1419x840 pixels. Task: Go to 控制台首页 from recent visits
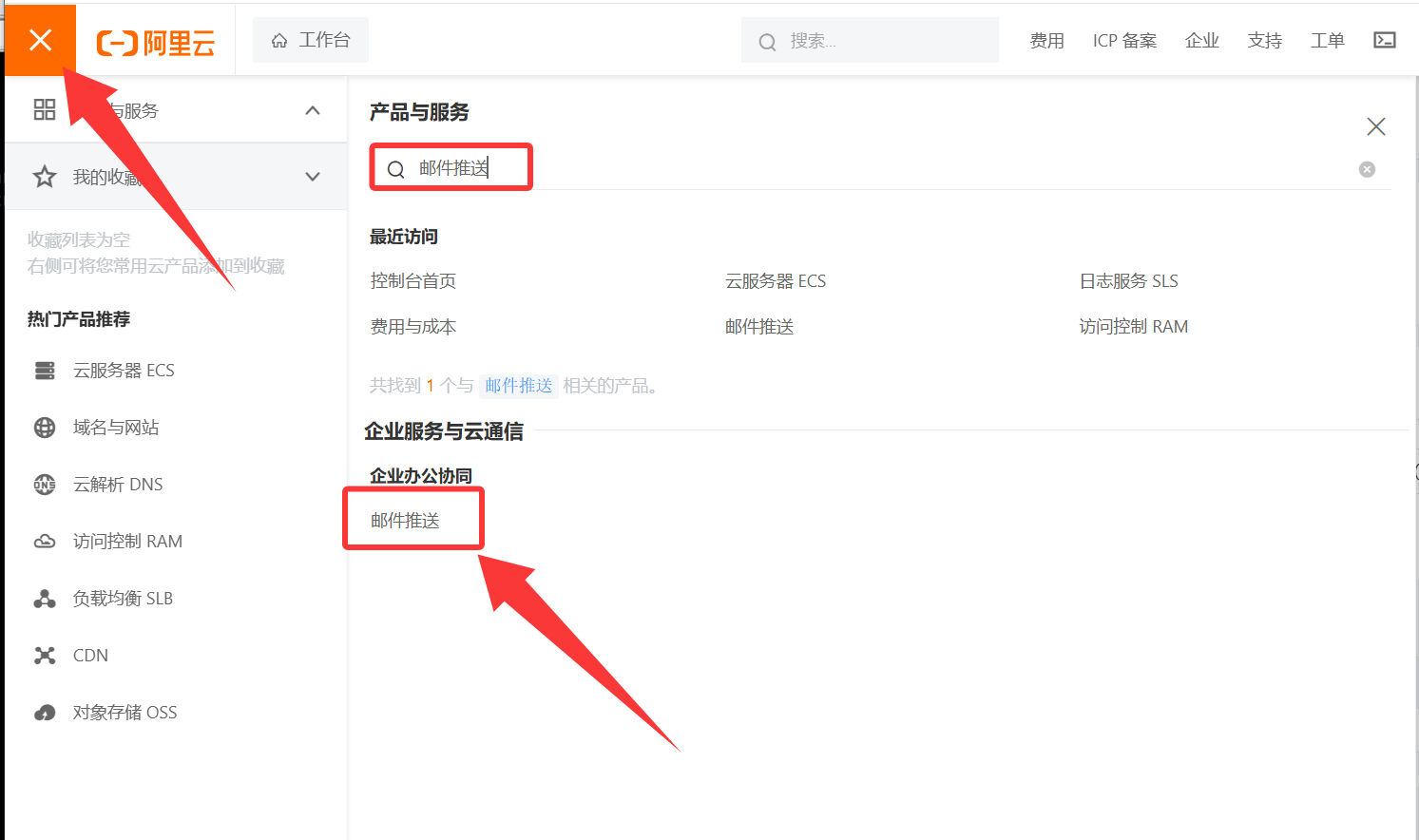click(413, 281)
